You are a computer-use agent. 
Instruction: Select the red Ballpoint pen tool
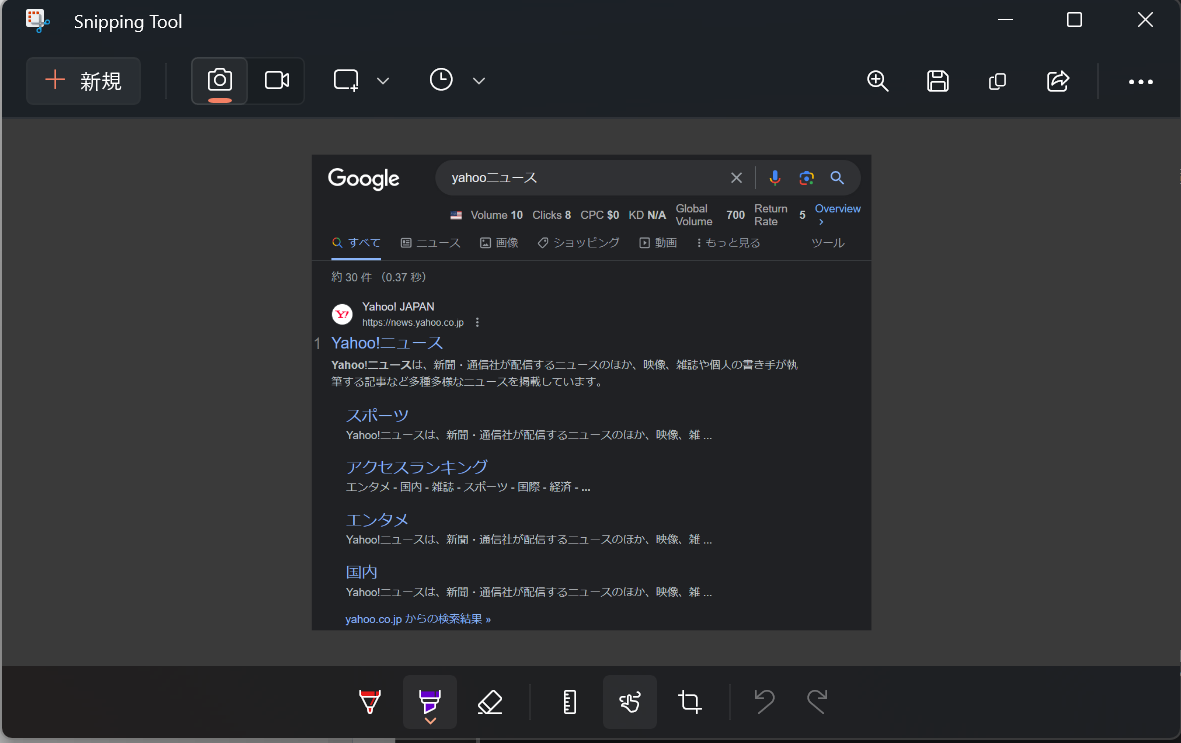pyautogui.click(x=370, y=702)
